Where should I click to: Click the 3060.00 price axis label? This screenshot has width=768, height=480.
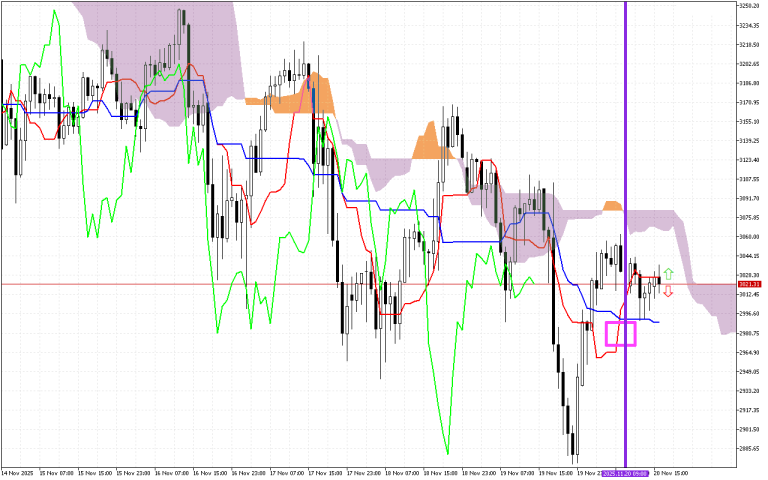[x=749, y=237]
